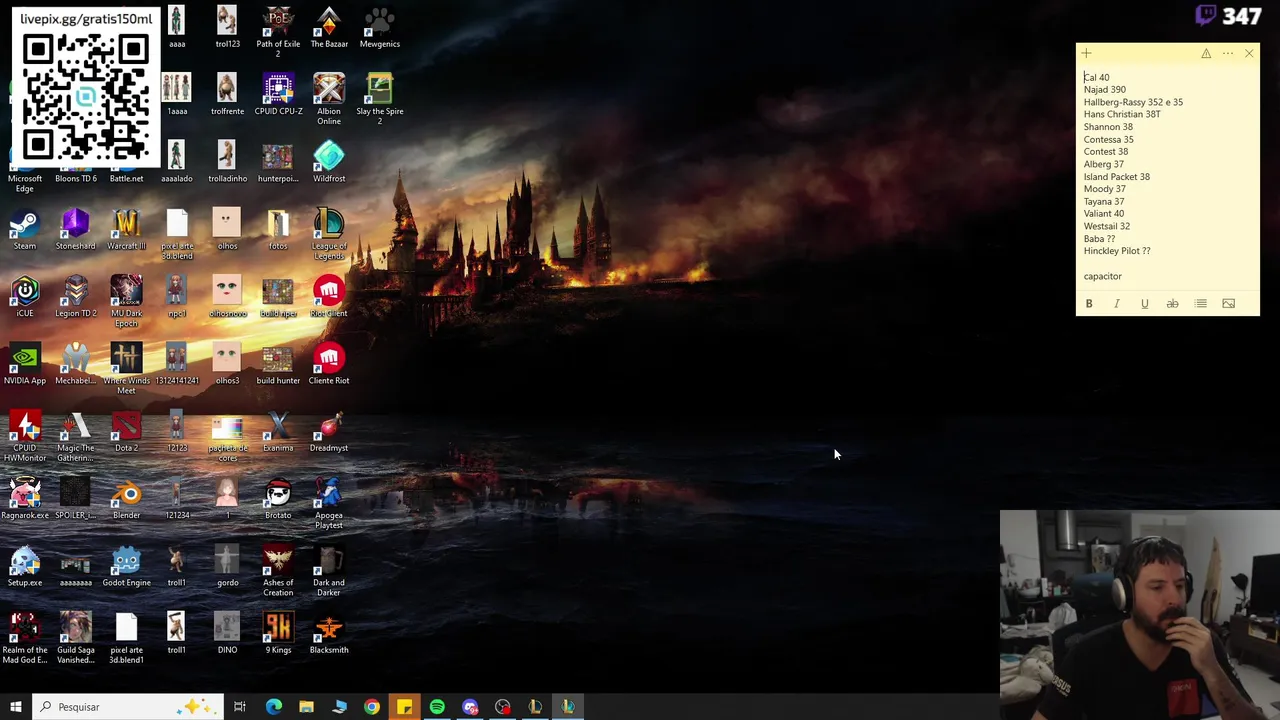Toggle bold formatting in sticky note
The image size is (1280, 720).
tap(1089, 304)
